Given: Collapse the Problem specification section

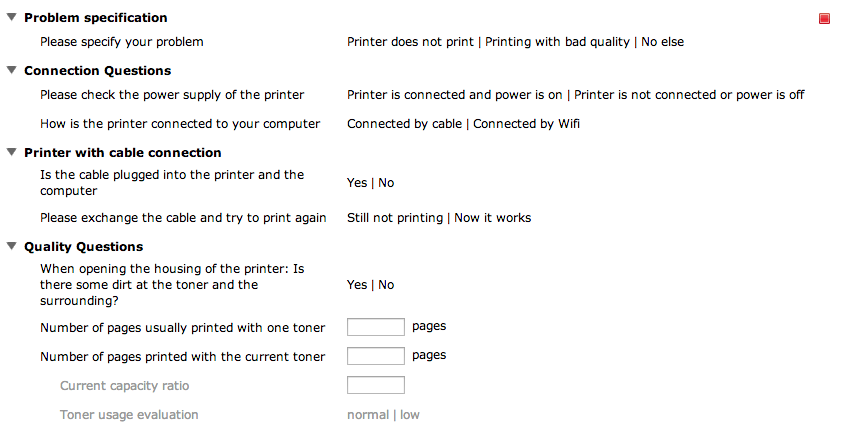Looking at the screenshot, I should [12, 17].
